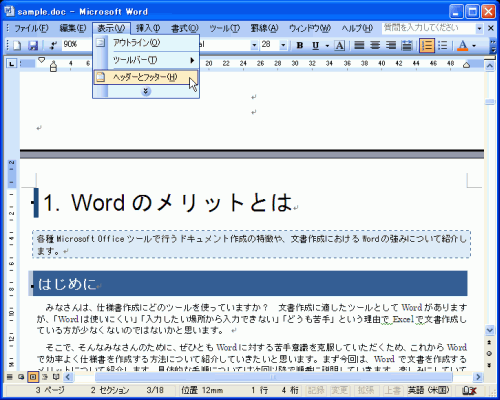Open the ヘルプ menu

357,28
